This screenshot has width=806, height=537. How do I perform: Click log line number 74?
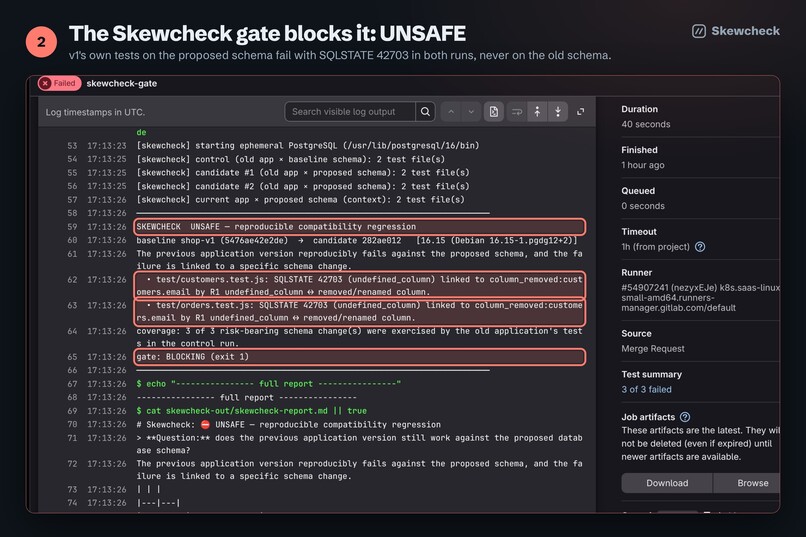pos(72,503)
